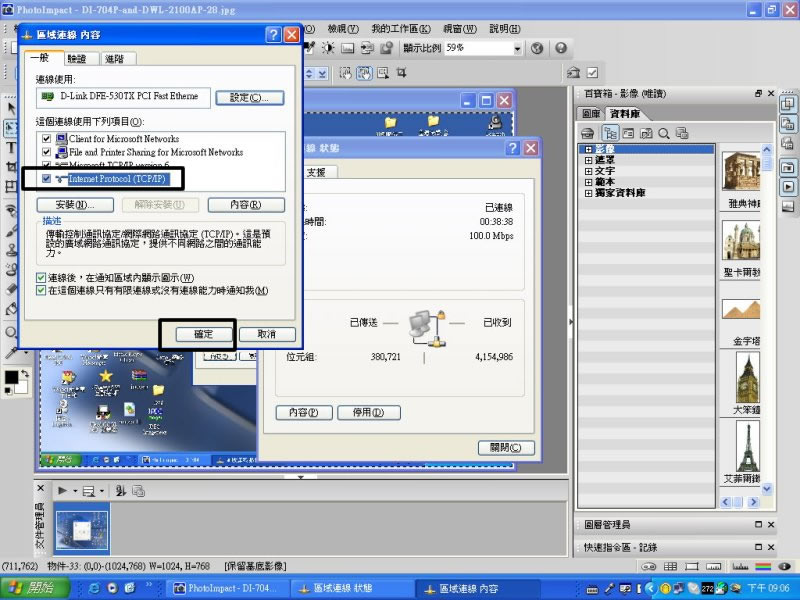
Task: Toggle the tree view icon in EasyPalette
Action: click(x=610, y=134)
